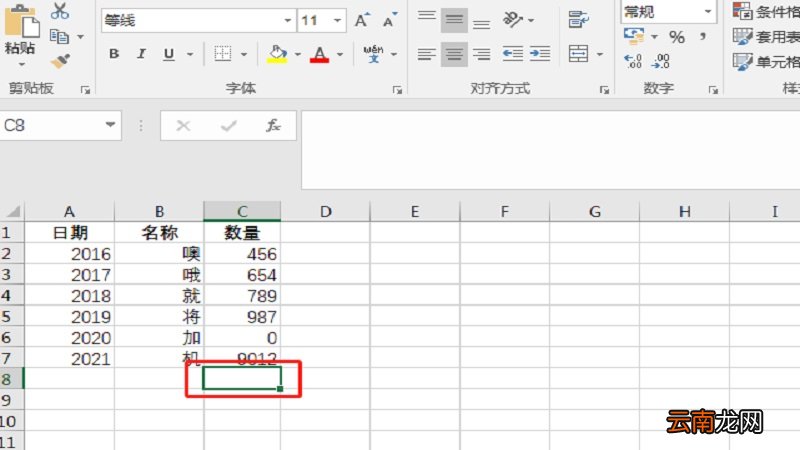Center text horizontally
Viewport: 800px width, 450px height.
tap(454, 54)
